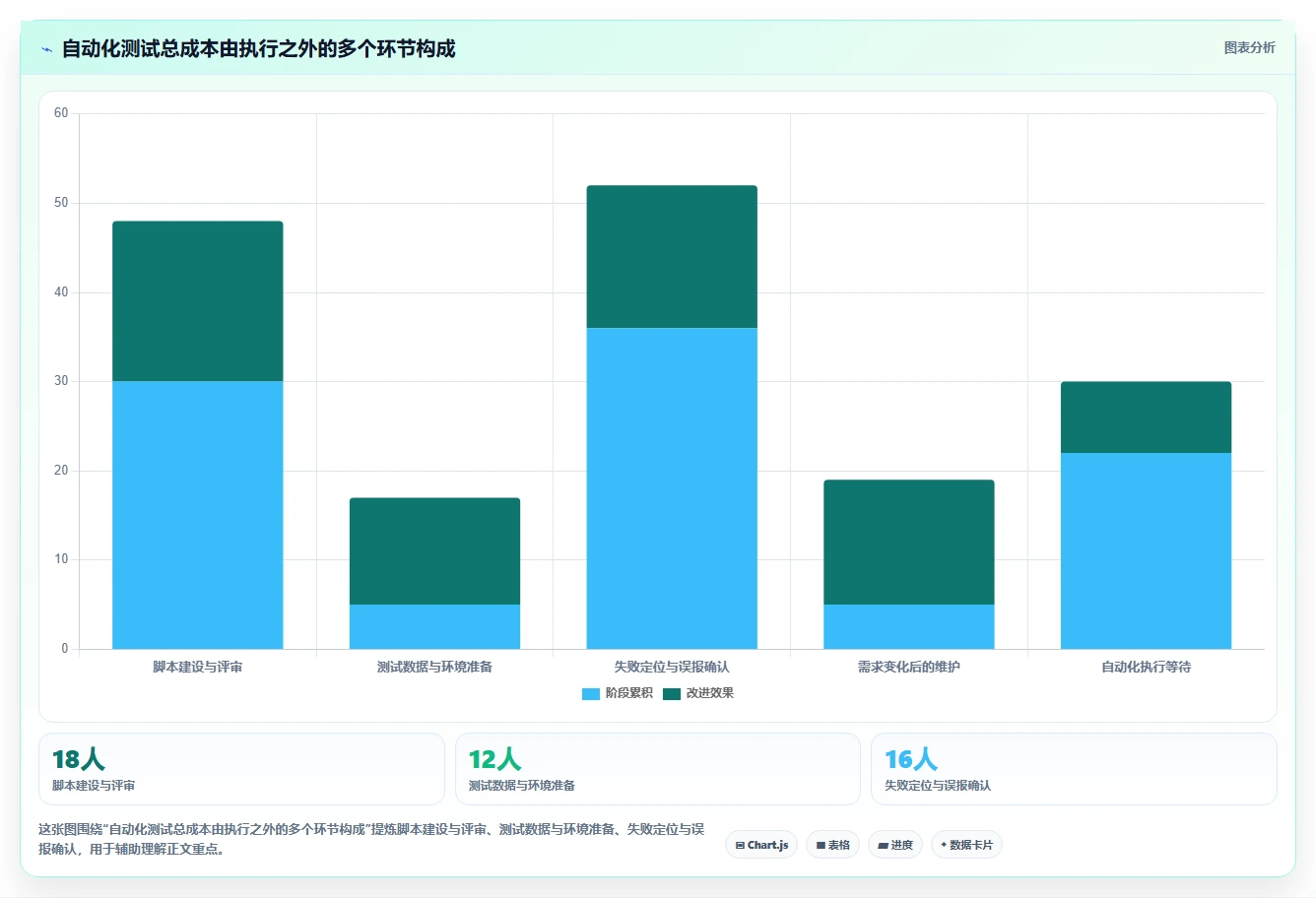Click the green bar segment for 脚本建设与评审

pos(198,301)
